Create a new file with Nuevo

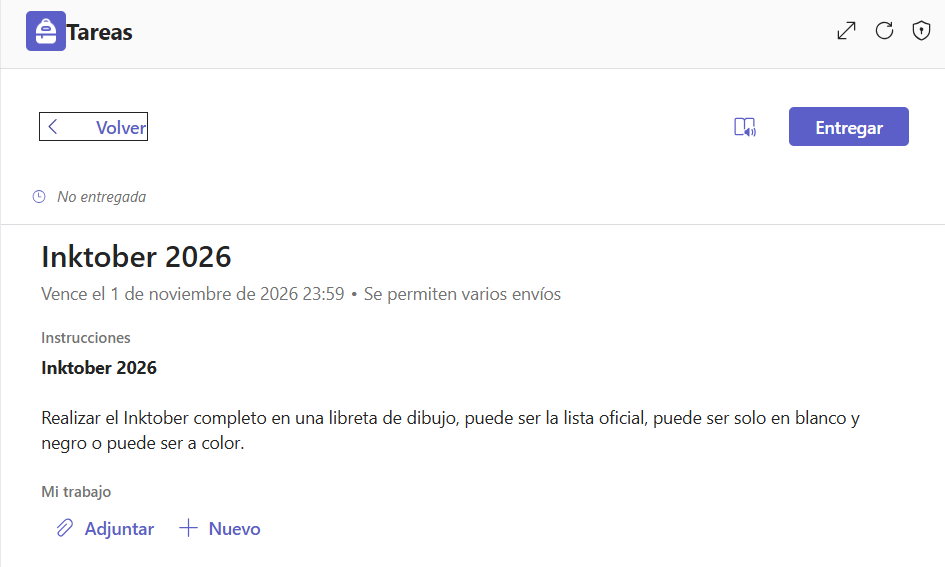(220, 528)
